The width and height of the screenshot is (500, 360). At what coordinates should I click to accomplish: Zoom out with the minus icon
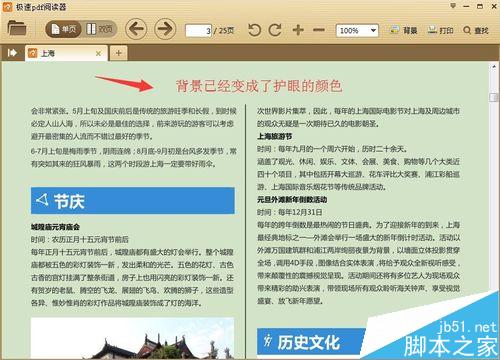point(319,30)
